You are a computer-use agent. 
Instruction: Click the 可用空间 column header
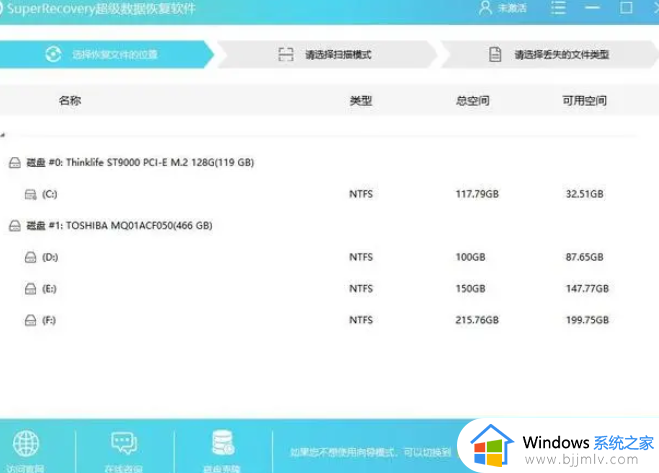[585, 100]
